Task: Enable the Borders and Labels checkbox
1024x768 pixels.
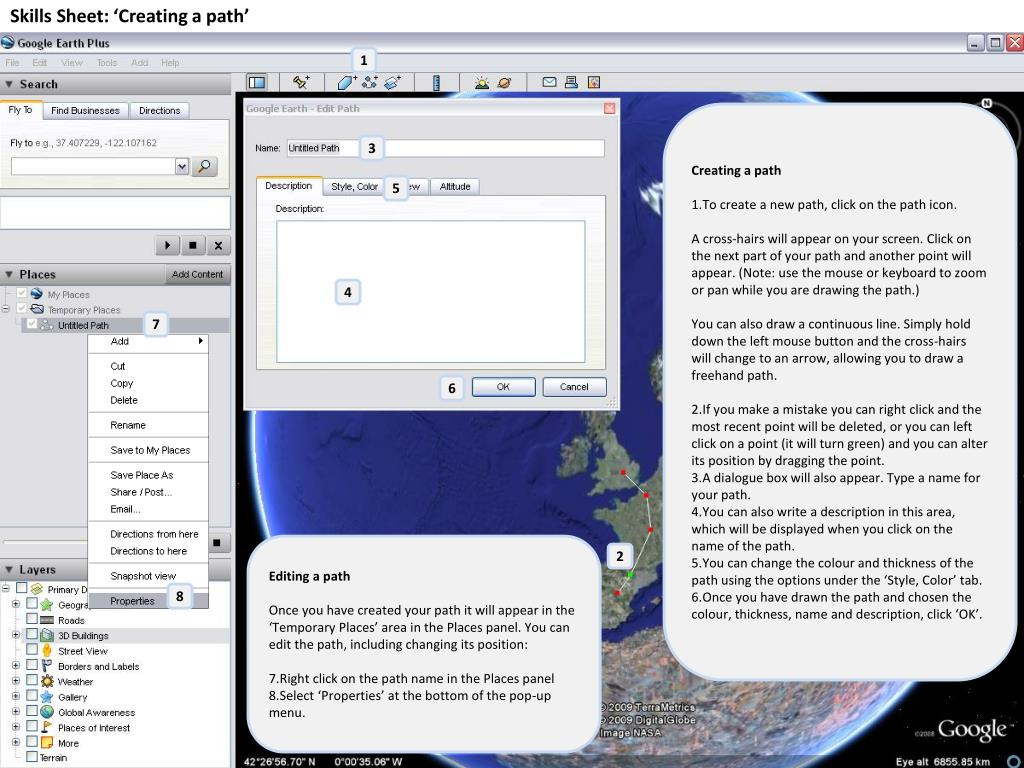Action: (x=31, y=665)
